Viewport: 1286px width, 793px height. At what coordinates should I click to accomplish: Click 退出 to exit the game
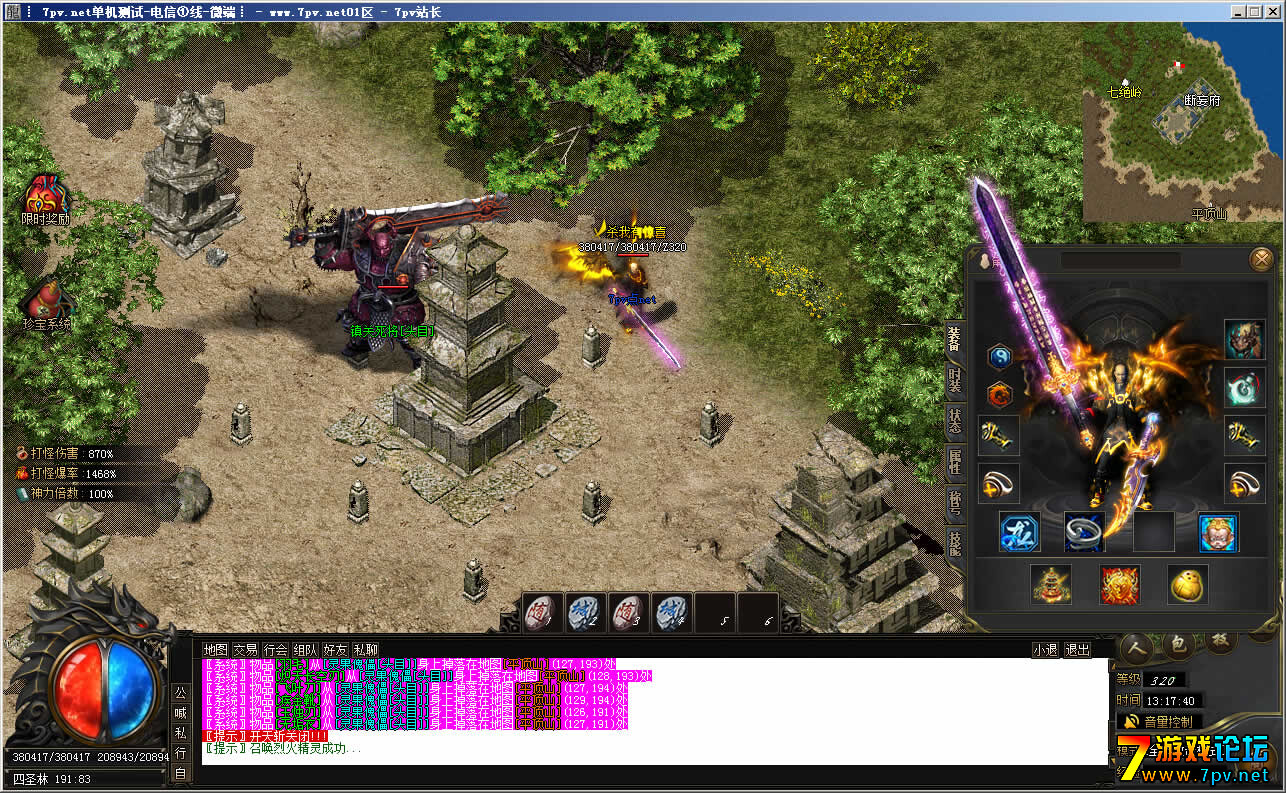[x=1078, y=649]
